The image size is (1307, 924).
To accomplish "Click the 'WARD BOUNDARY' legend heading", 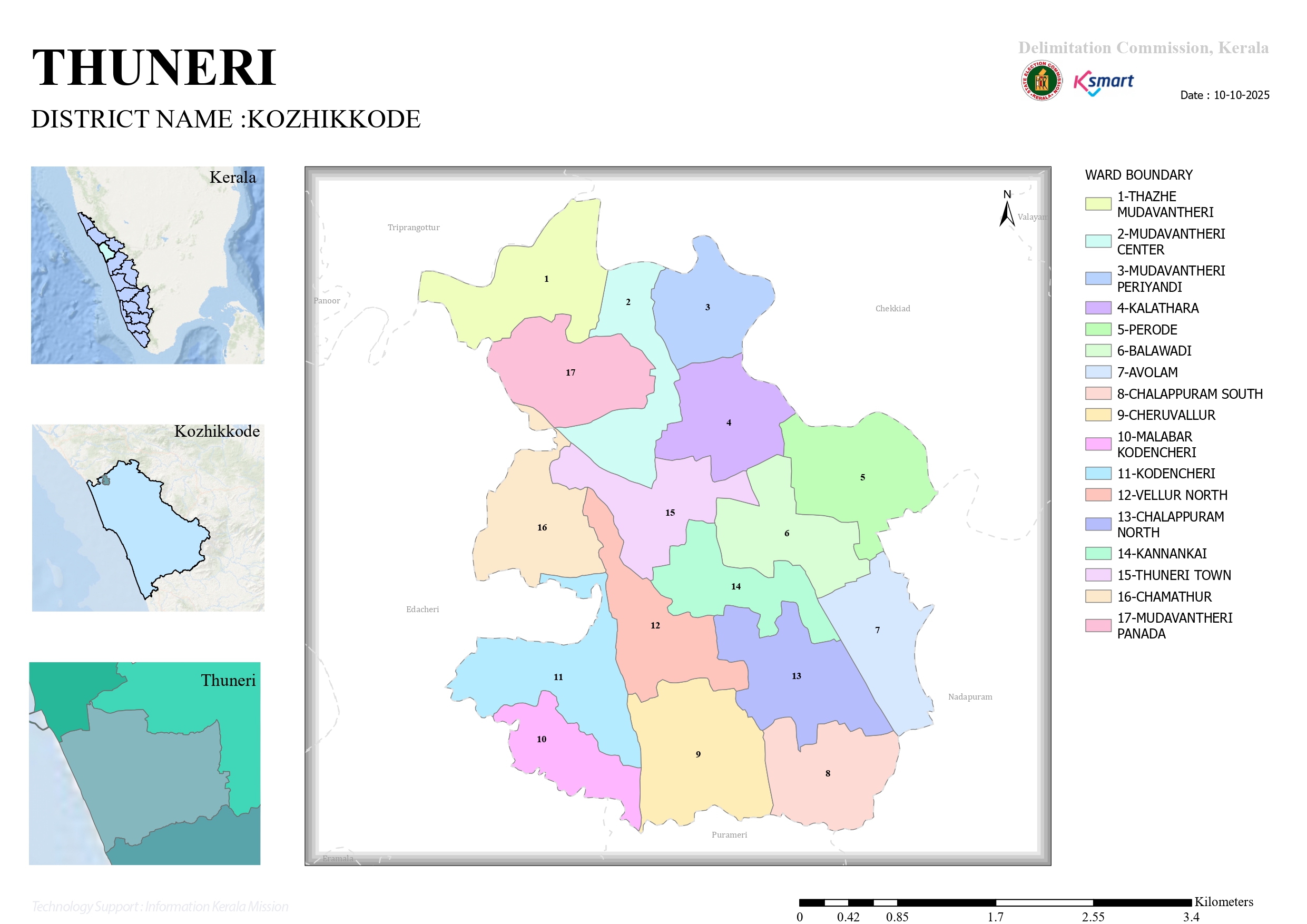I will pyautogui.click(x=1138, y=175).
